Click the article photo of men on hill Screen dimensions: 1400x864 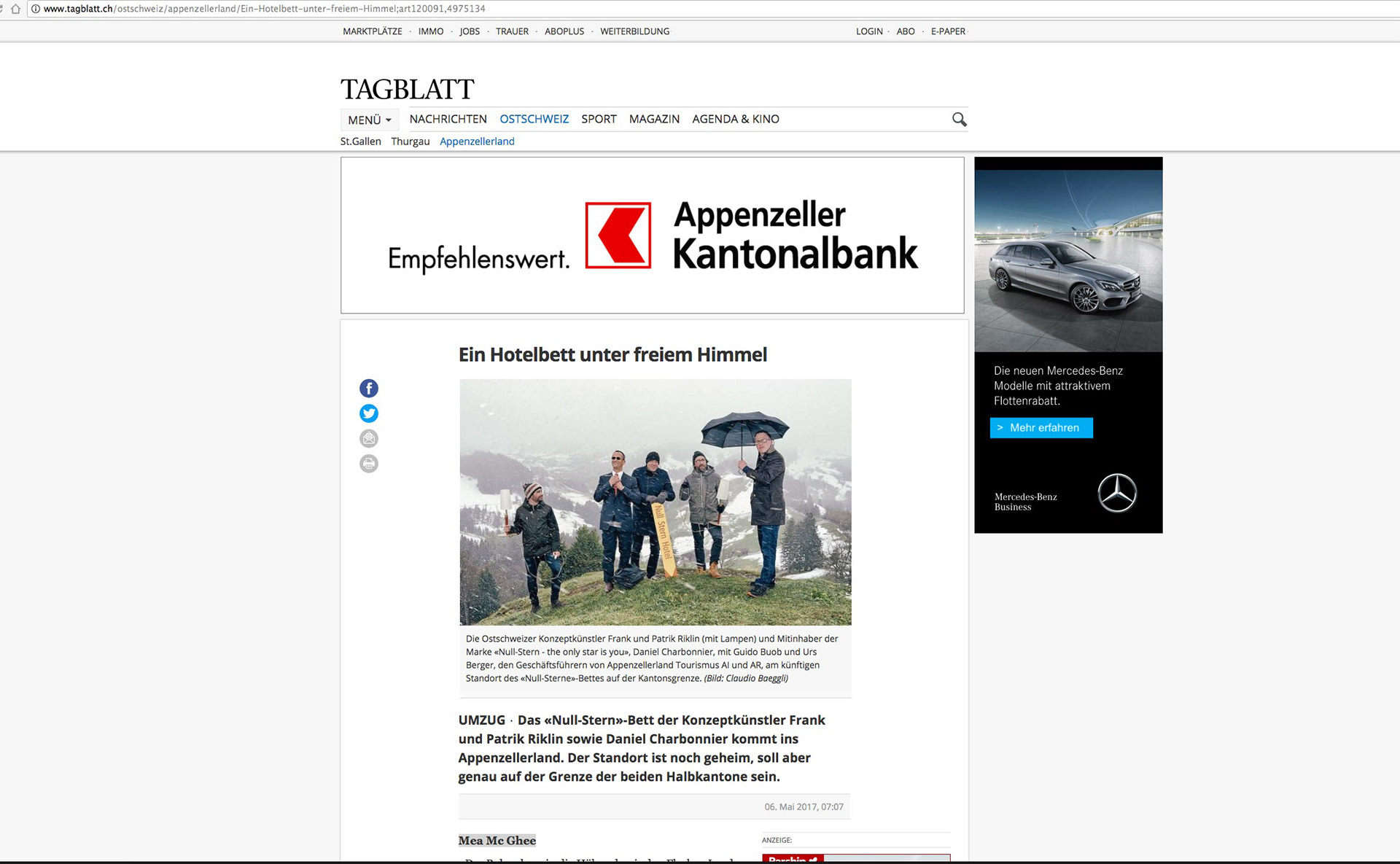(x=655, y=502)
